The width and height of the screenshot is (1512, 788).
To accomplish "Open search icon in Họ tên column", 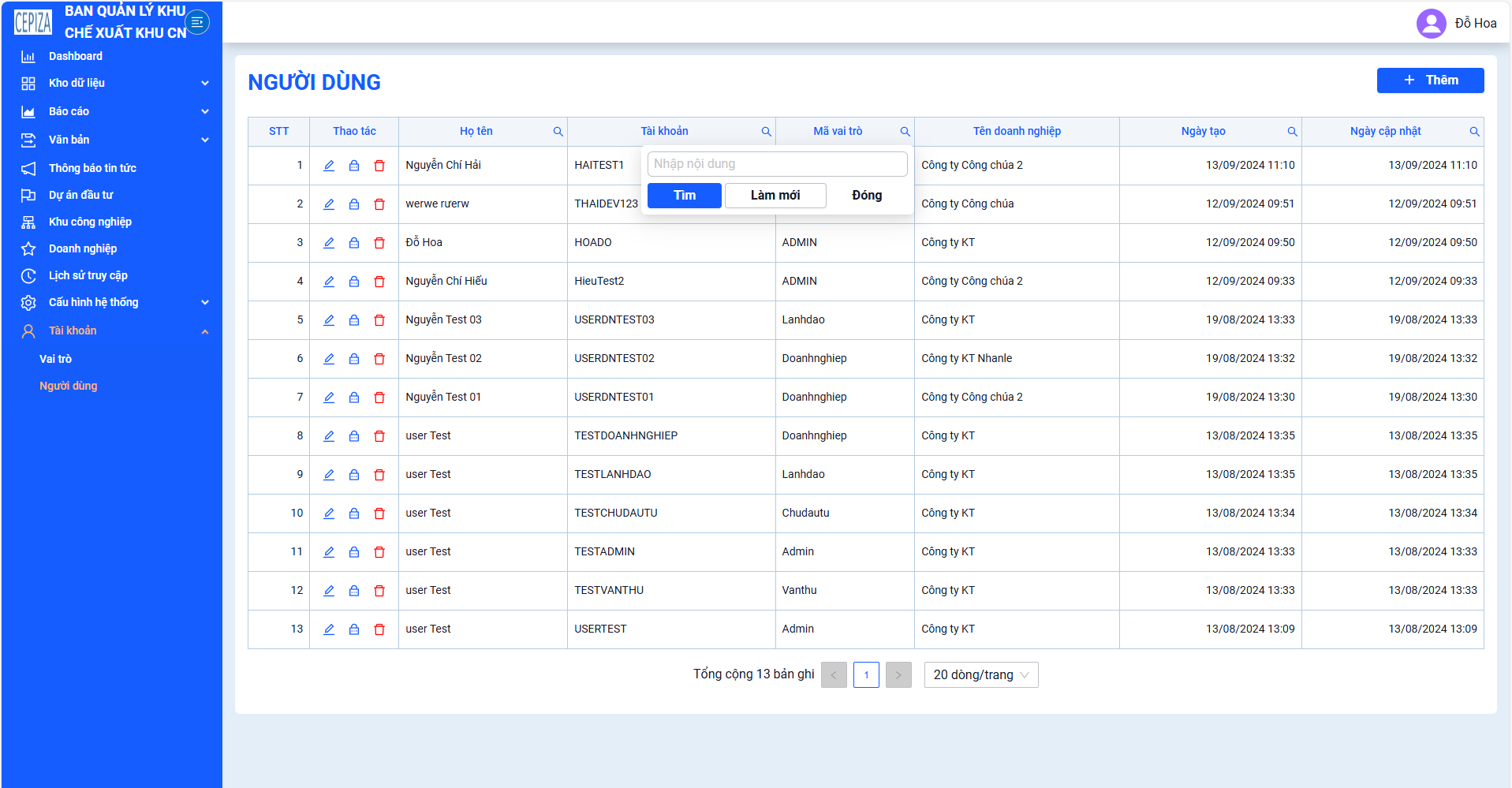I will [x=558, y=132].
